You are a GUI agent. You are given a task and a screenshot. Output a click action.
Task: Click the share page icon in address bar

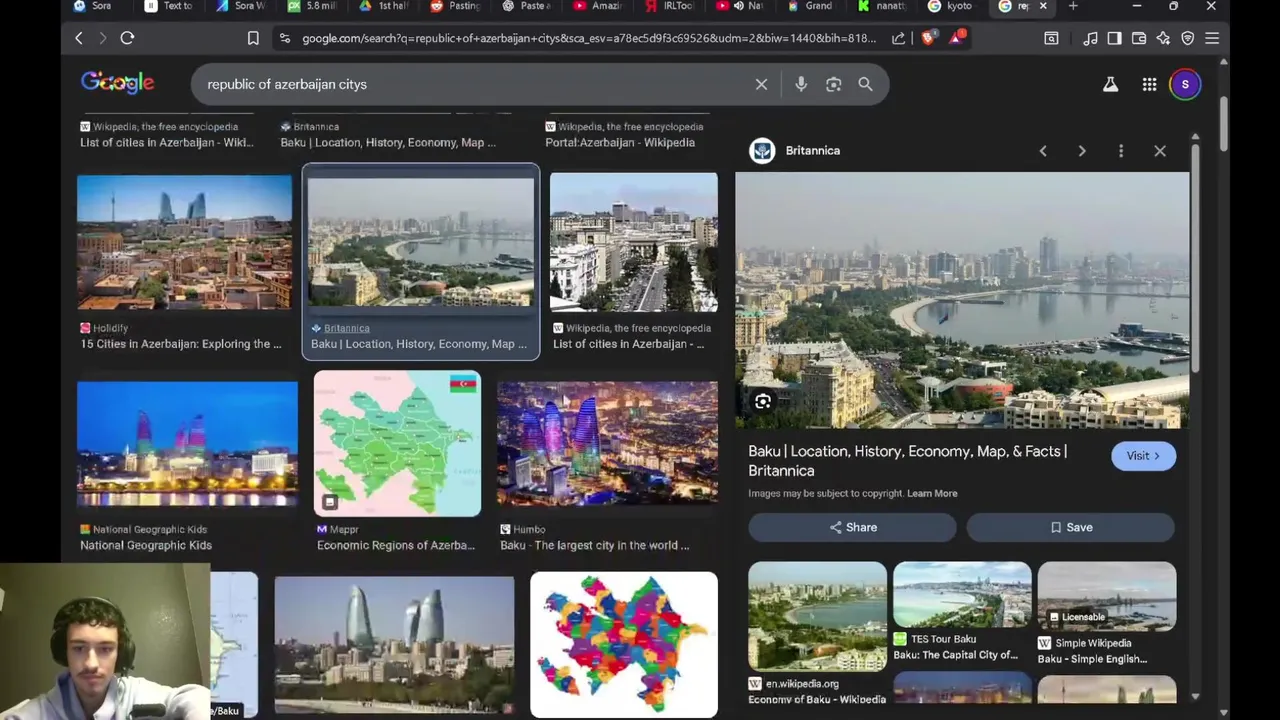coord(898,38)
